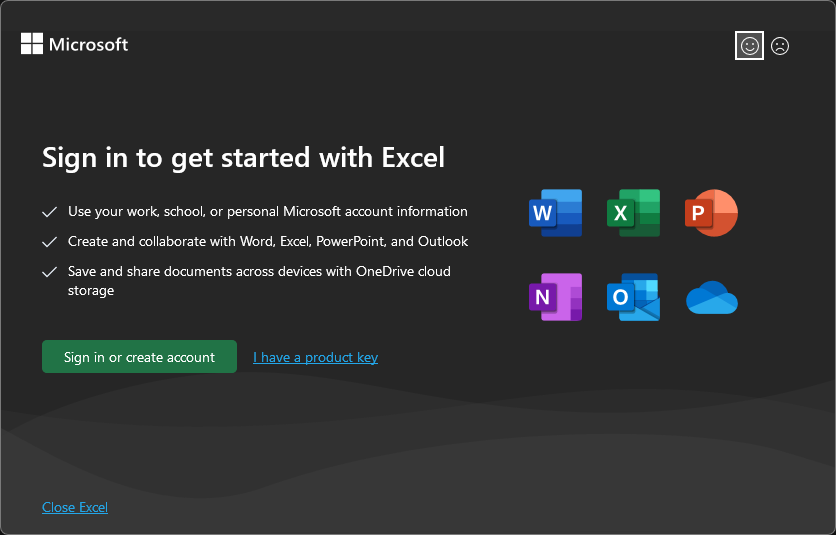Click the Sign in to get started heading
The image size is (836, 535).
(243, 158)
